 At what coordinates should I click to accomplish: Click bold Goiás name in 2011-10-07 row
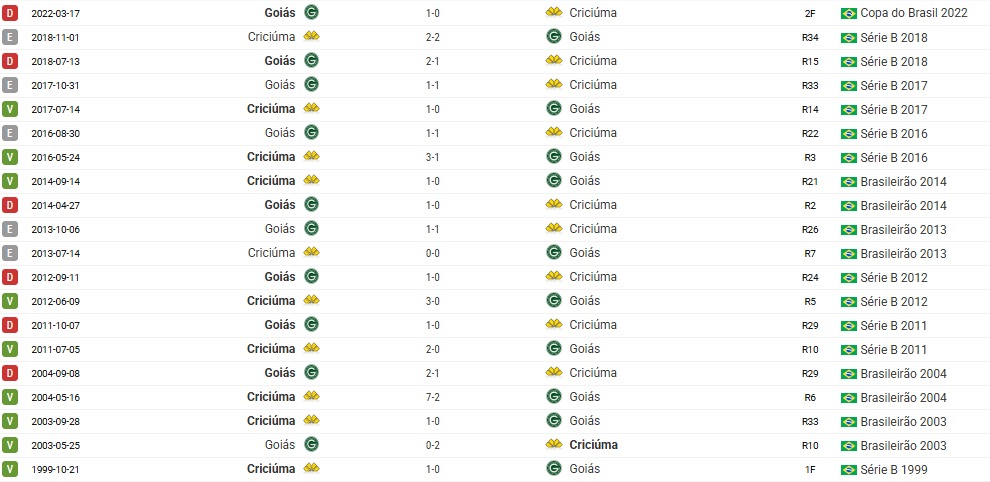(x=280, y=325)
